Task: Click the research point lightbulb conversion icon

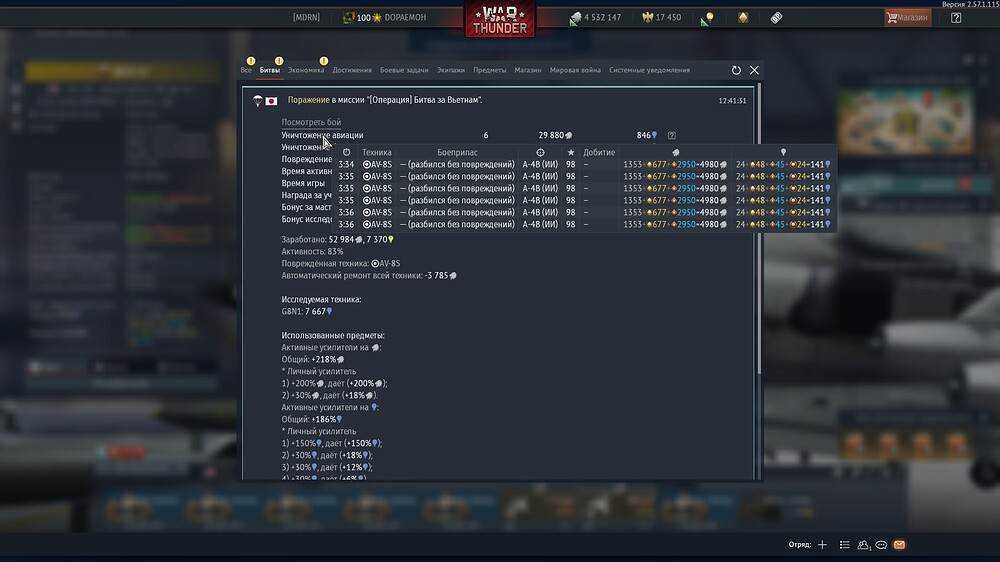Action: (x=707, y=18)
